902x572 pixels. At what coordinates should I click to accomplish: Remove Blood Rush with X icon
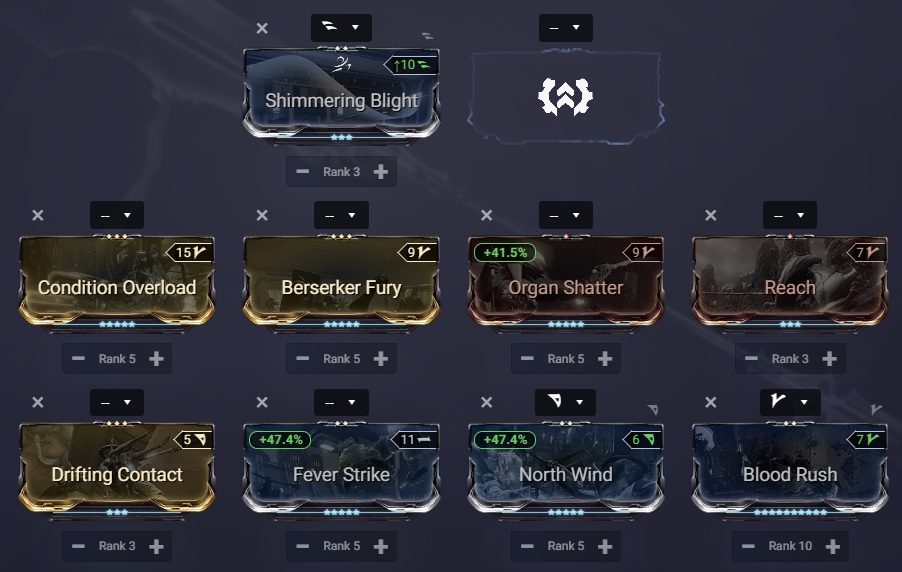click(x=710, y=402)
